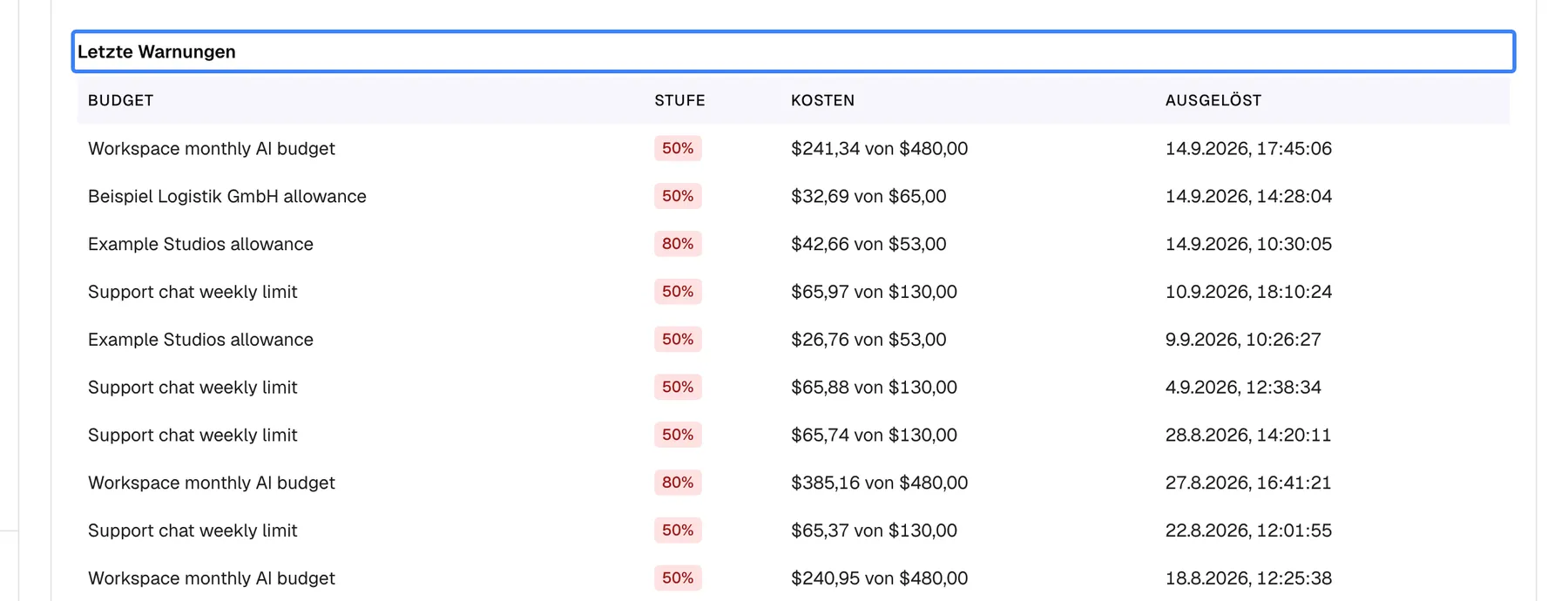The width and height of the screenshot is (1568, 601).
Task: Open Example Studios allowance triggered at 10:30:05
Action: point(200,244)
